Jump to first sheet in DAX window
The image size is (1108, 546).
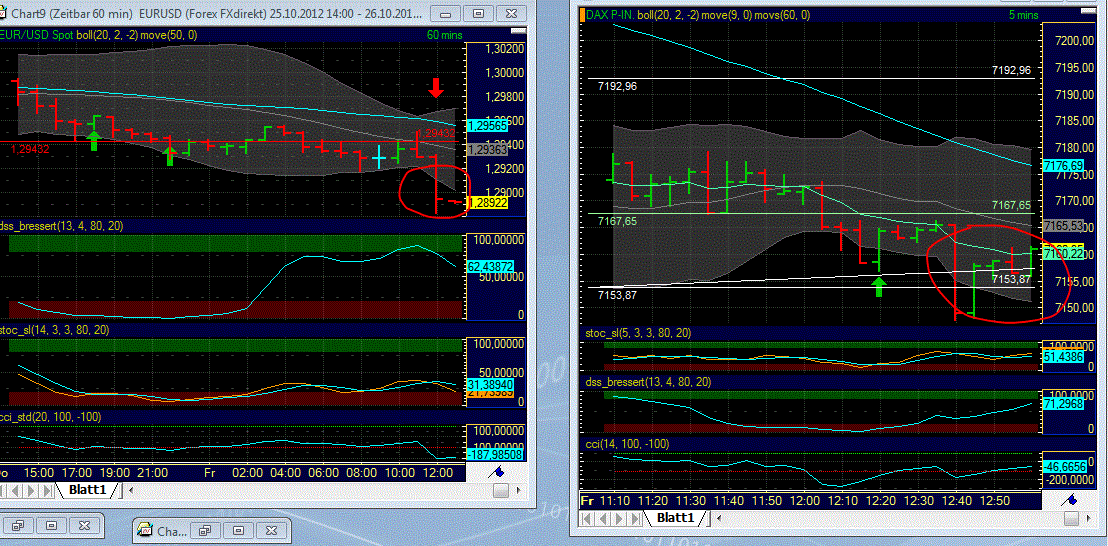588,518
